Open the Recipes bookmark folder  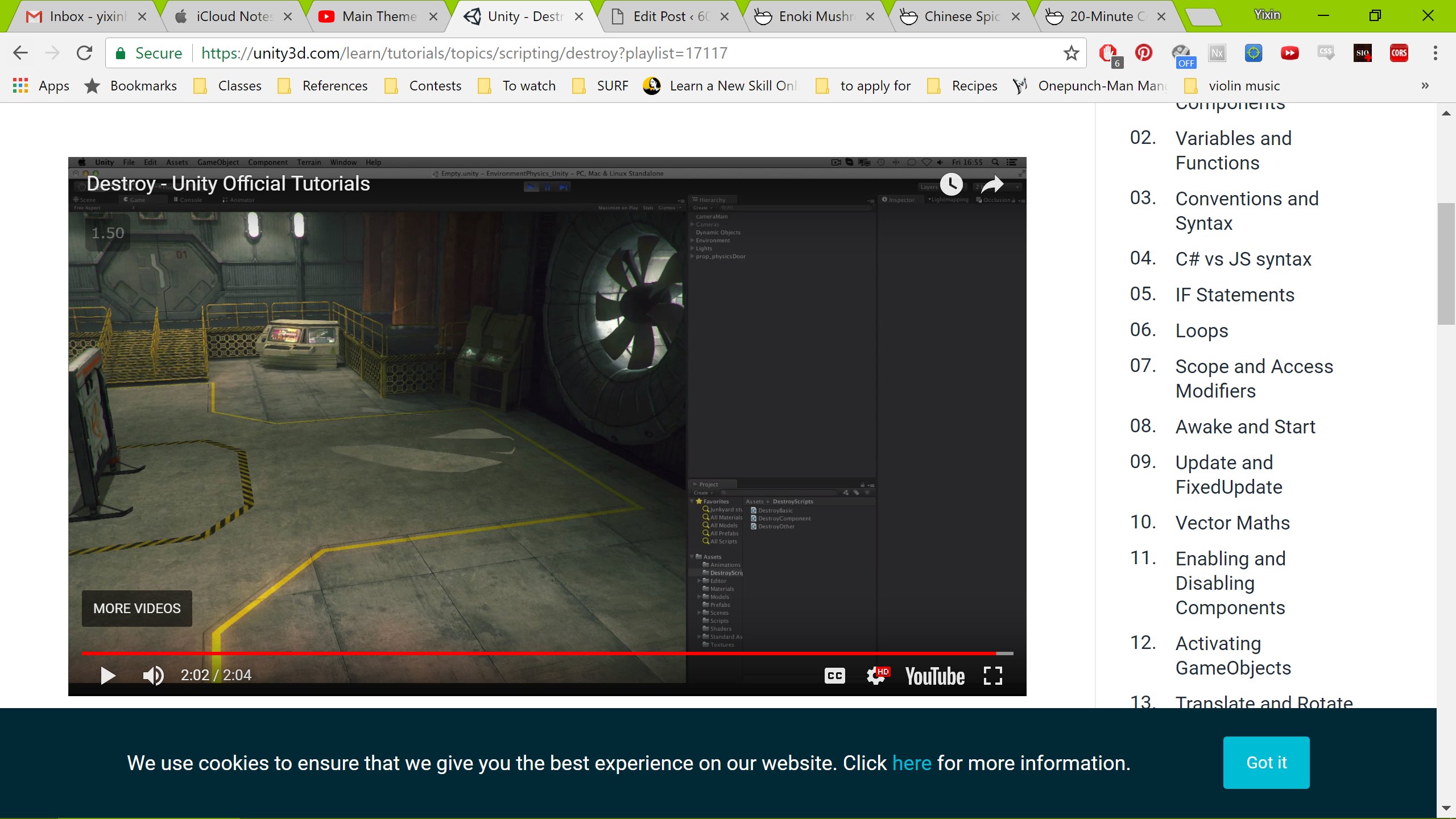click(962, 86)
